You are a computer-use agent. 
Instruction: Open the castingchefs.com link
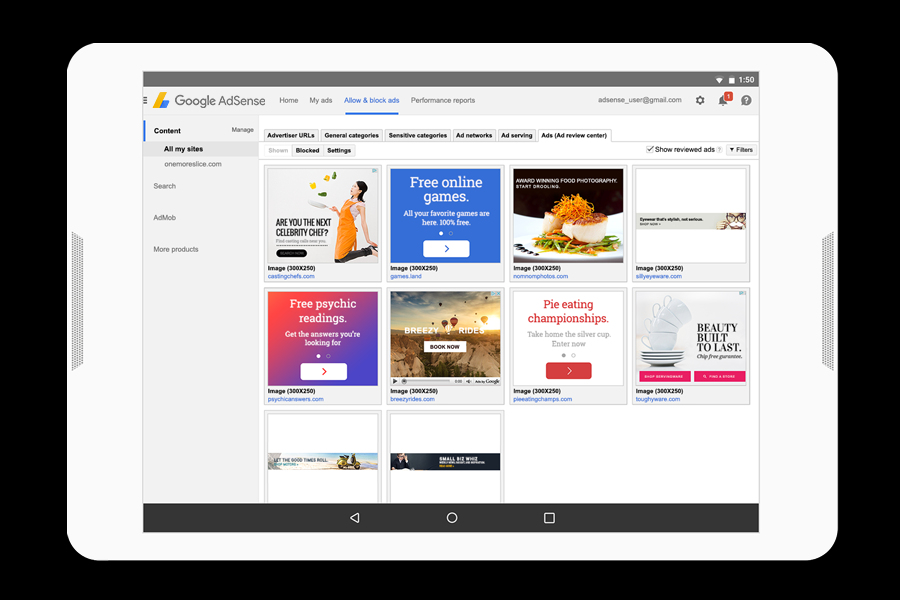[x=291, y=276]
